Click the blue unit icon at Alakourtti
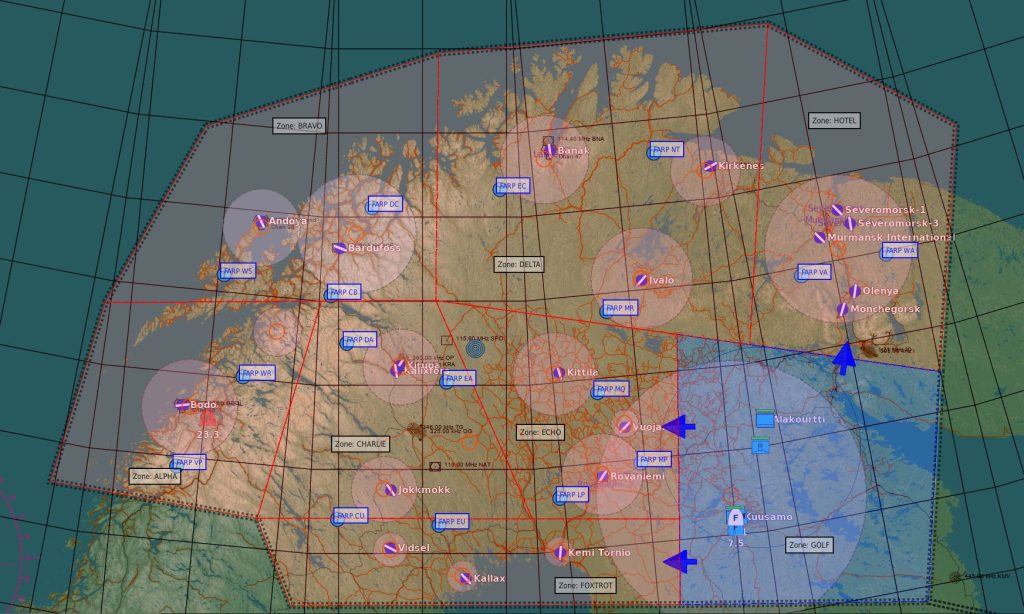The height and width of the screenshot is (614, 1024). tap(765, 420)
